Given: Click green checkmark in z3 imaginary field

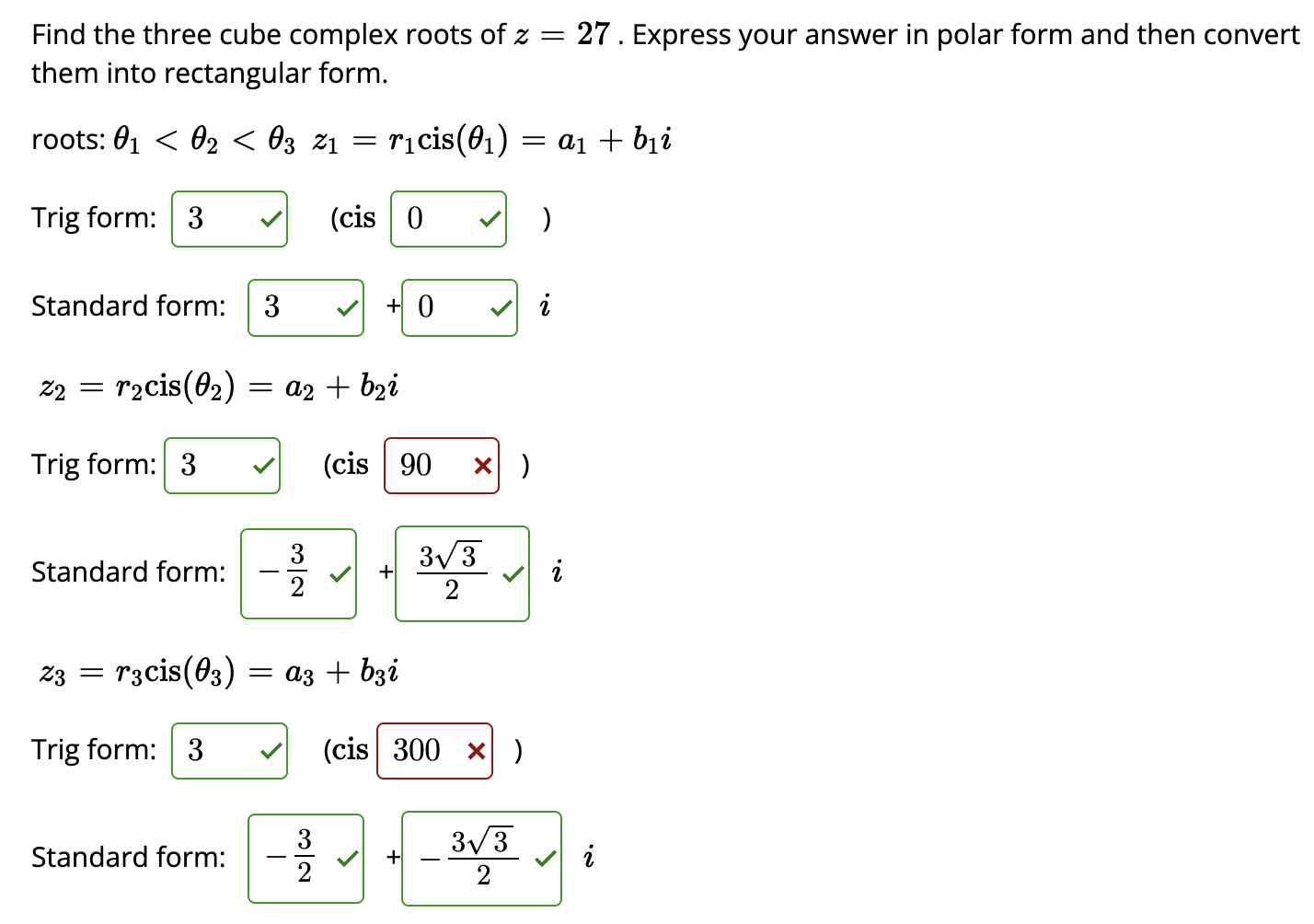Looking at the screenshot, I should (546, 859).
